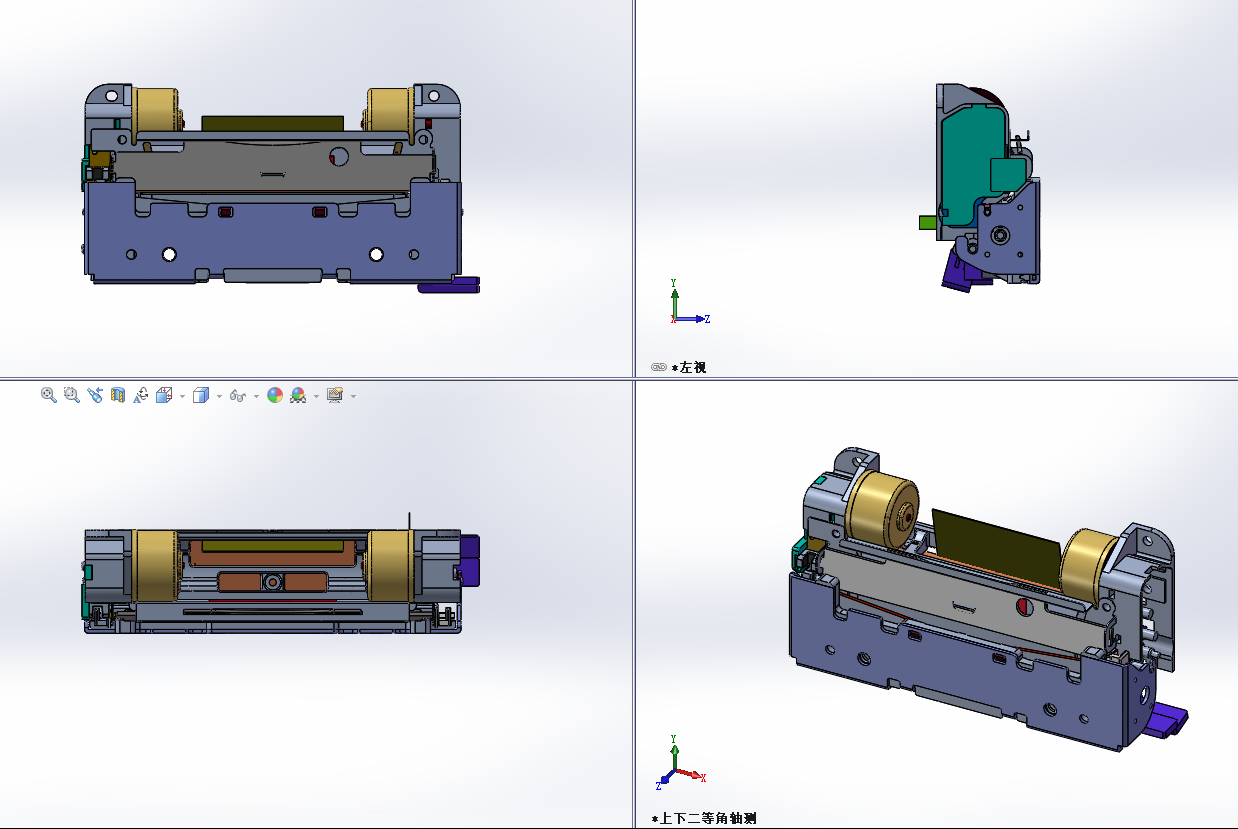Click the Apply Scene icon
Screen dimensions: 1238x829
pos(298,395)
